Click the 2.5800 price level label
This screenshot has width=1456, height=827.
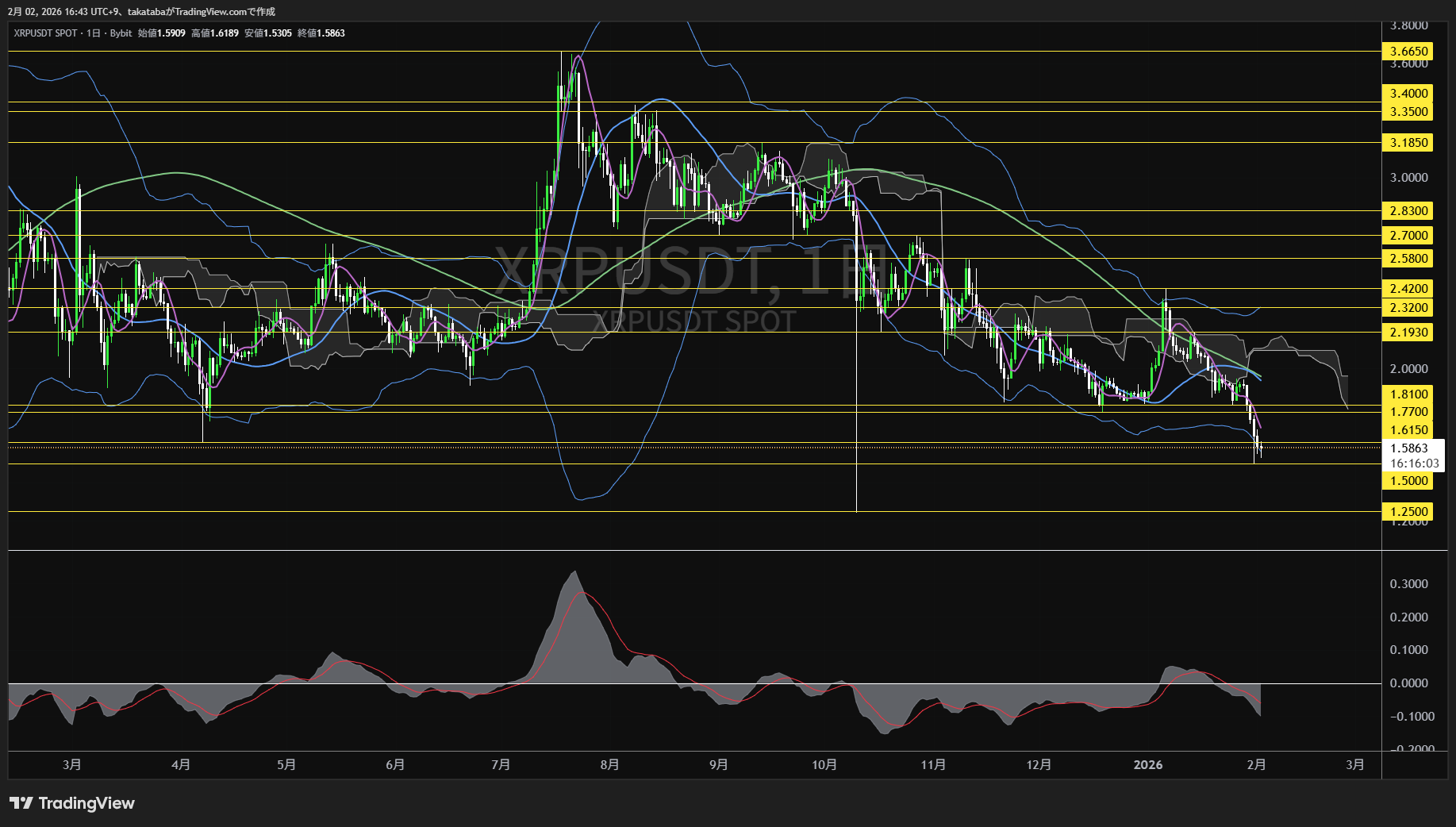click(x=1408, y=259)
